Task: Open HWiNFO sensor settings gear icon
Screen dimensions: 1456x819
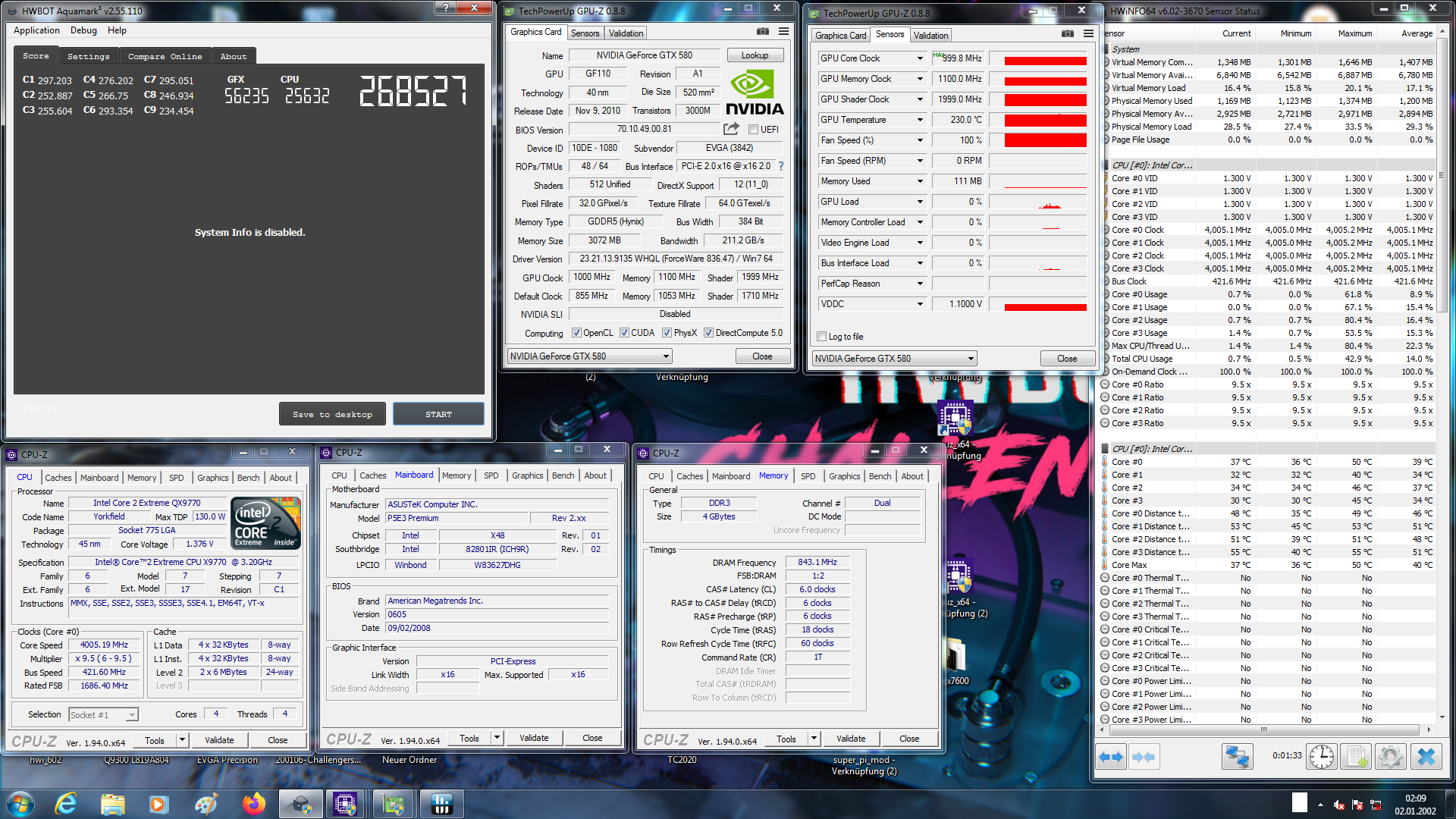Action: [1391, 757]
